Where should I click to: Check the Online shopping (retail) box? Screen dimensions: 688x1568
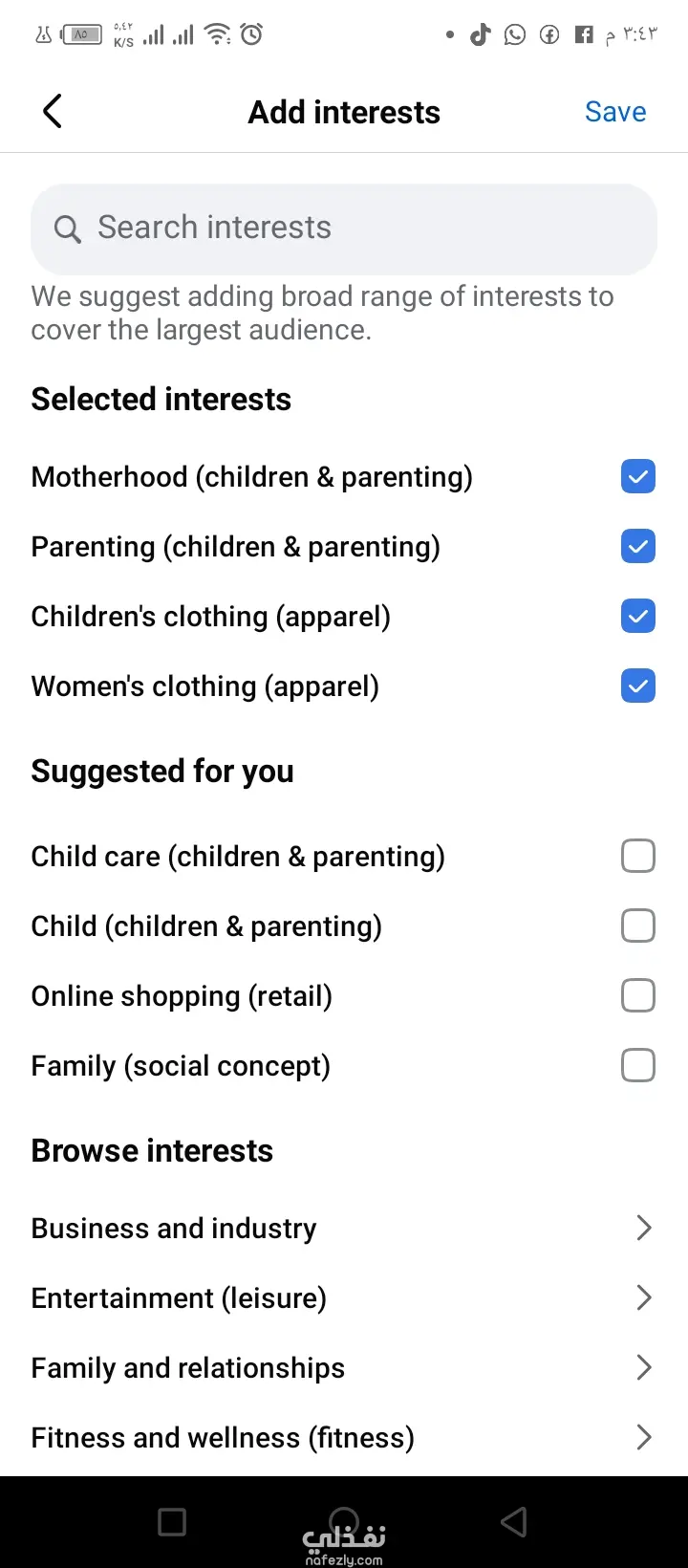[x=637, y=995]
